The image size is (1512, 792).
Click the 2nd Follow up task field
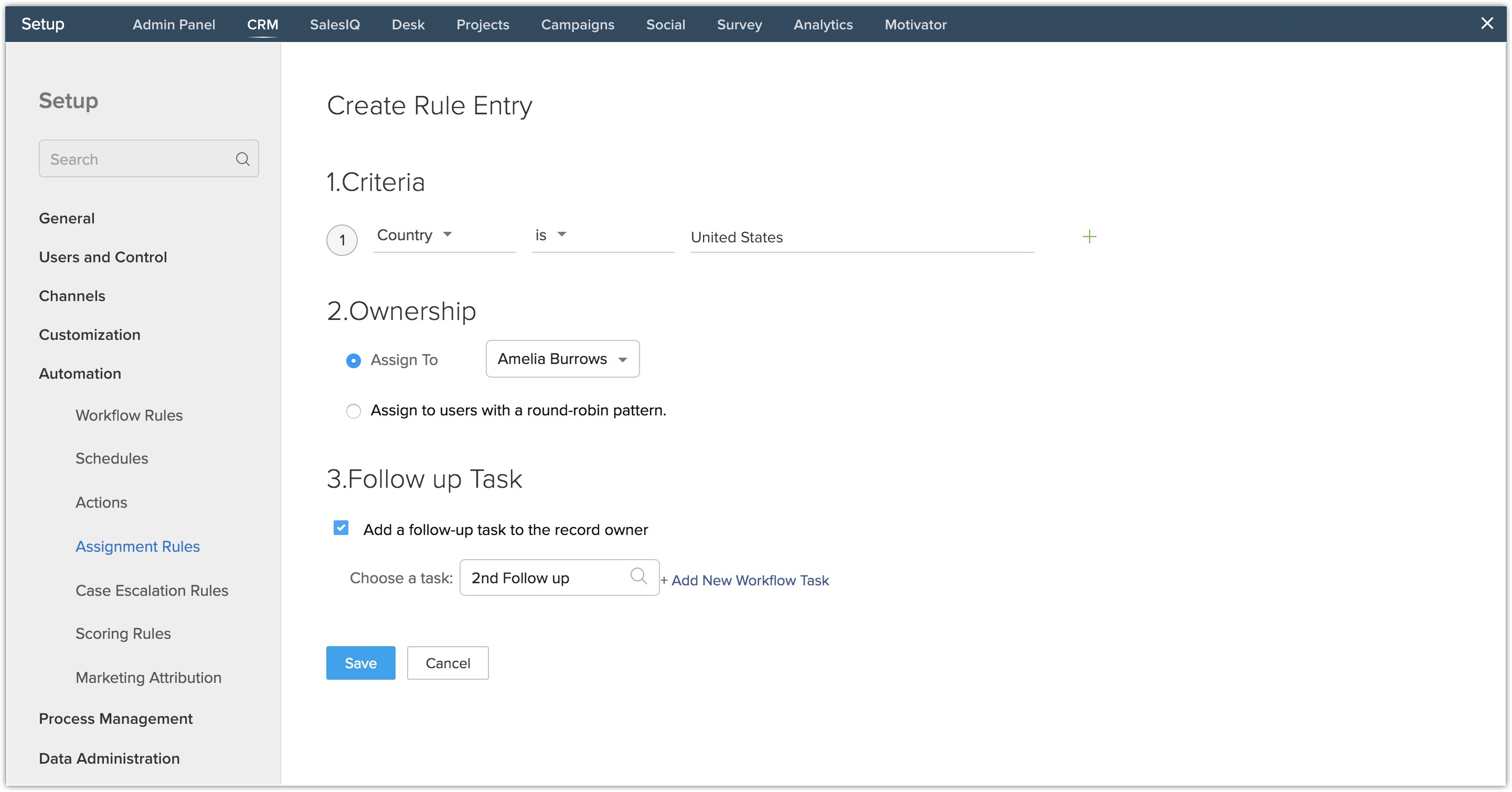click(x=559, y=578)
